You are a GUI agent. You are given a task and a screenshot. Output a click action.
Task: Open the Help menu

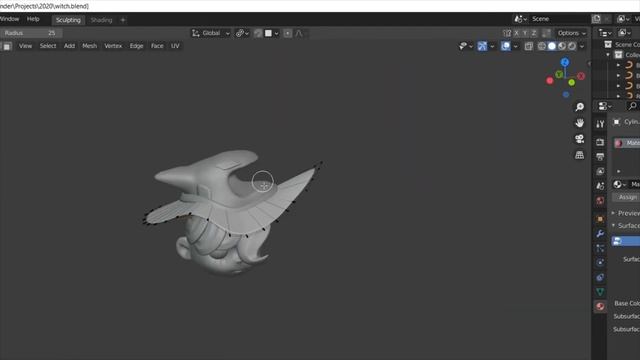pos(33,19)
